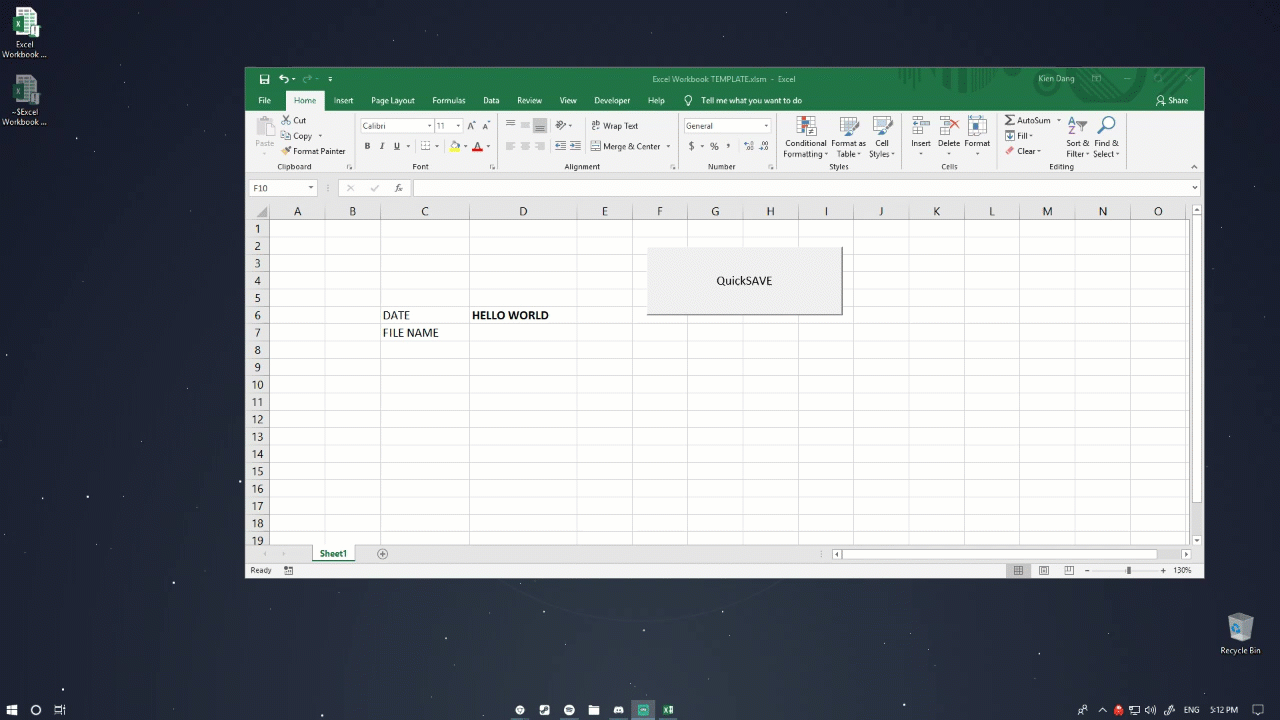
Task: Toggle Align Left horizontal alignment
Action: (x=510, y=146)
